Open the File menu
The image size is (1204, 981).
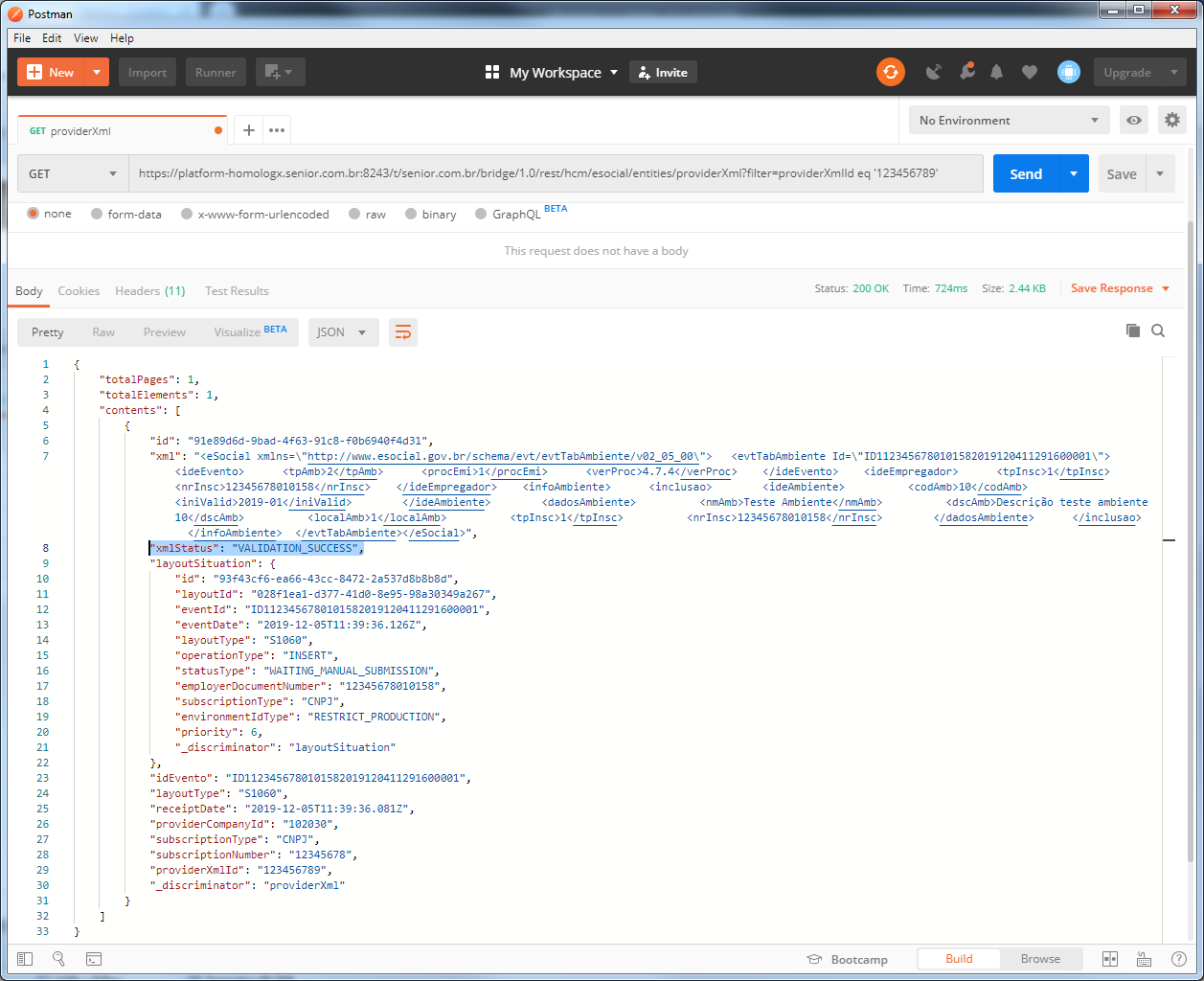(x=22, y=38)
